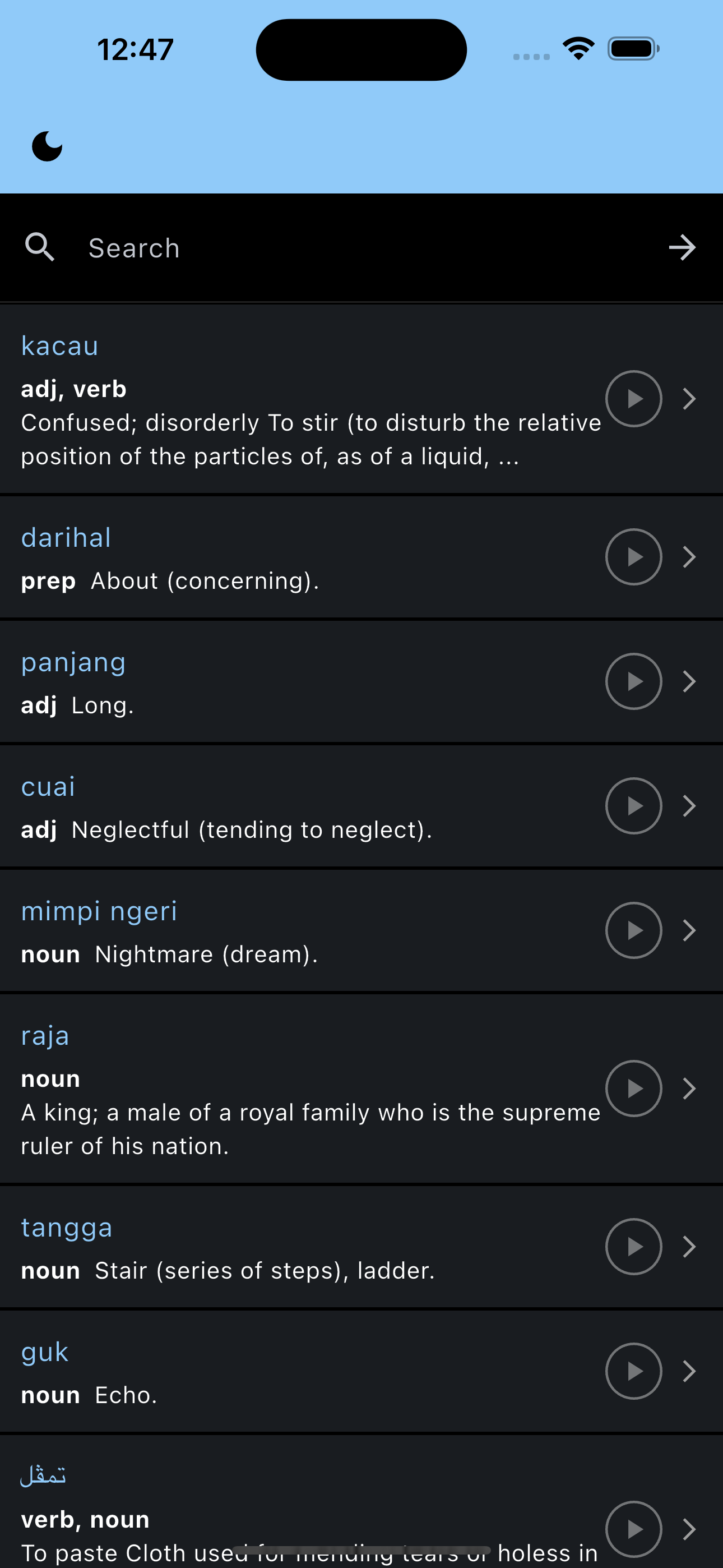Submit search with the arrow icon
This screenshot has height=1568, width=723.
coord(682,247)
